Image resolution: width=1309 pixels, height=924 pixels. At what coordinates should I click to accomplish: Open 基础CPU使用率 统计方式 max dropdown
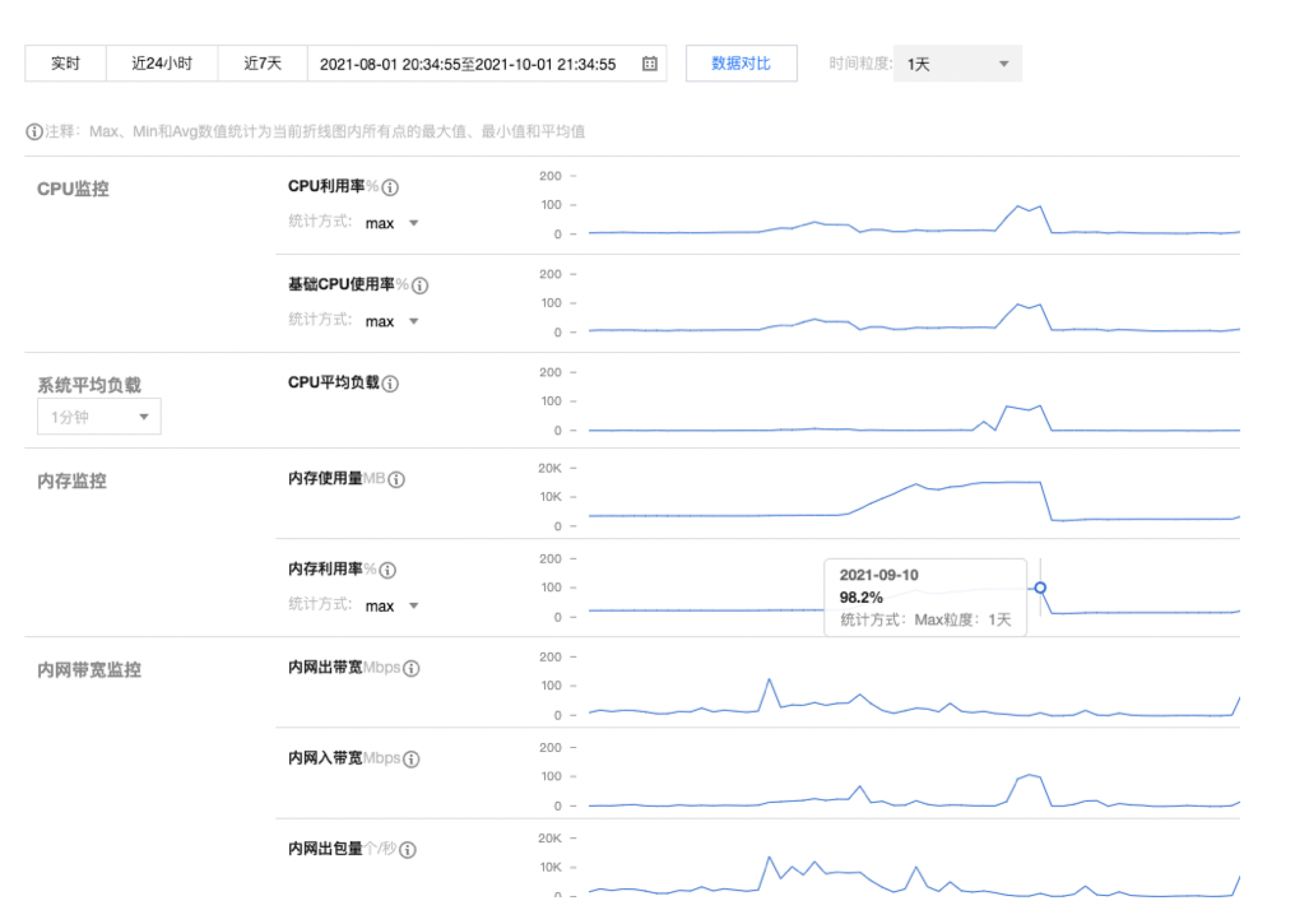tap(391, 321)
